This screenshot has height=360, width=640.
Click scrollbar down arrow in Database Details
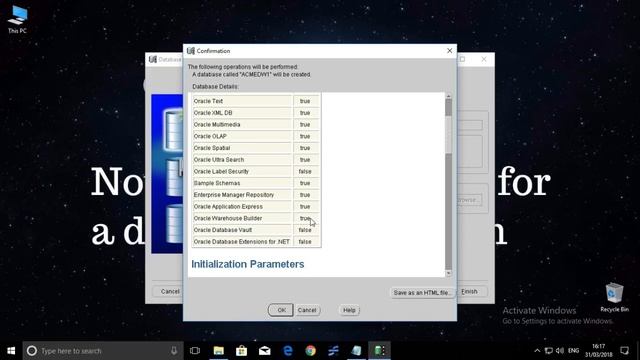pyautogui.click(x=449, y=273)
